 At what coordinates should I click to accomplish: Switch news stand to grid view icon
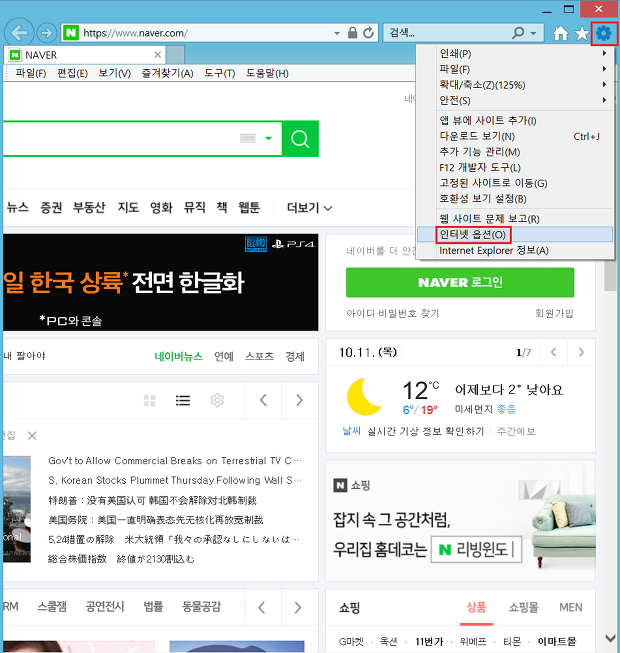tap(149, 401)
